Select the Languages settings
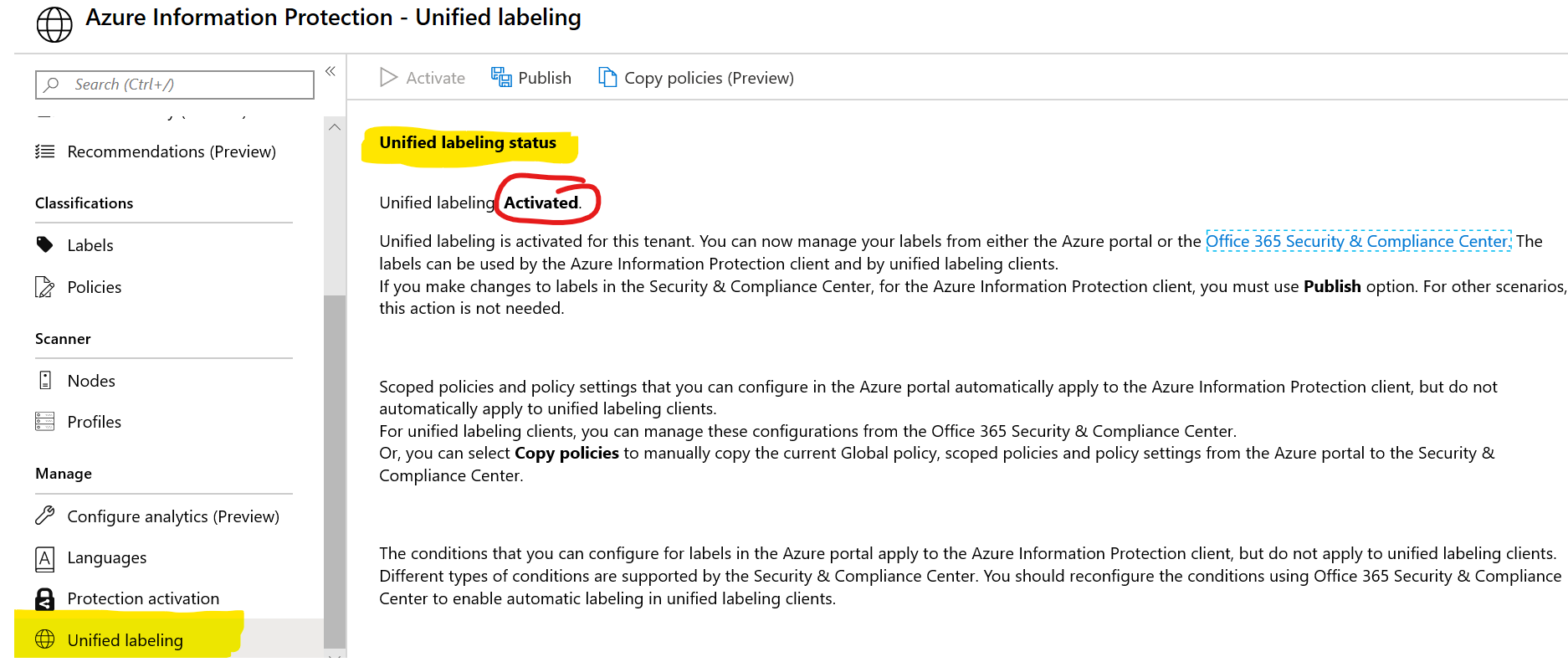 pos(107,557)
